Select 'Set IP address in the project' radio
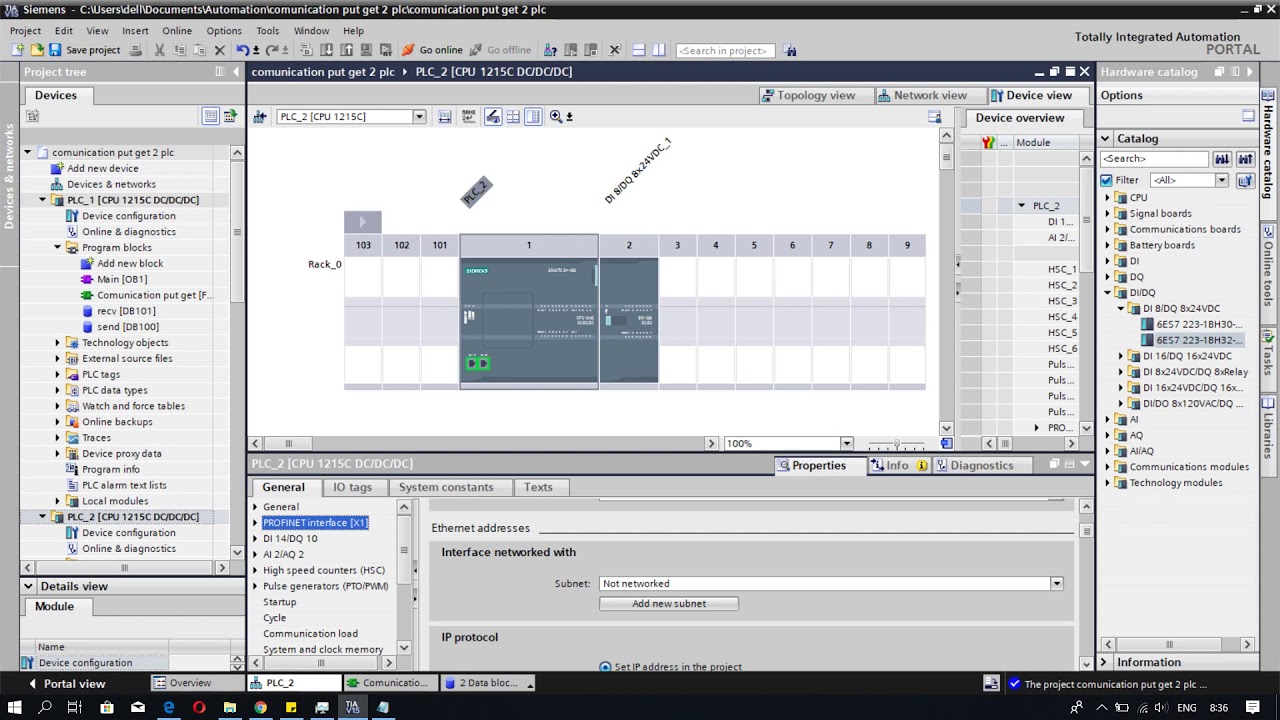Viewport: 1280px width, 720px height. (x=605, y=667)
